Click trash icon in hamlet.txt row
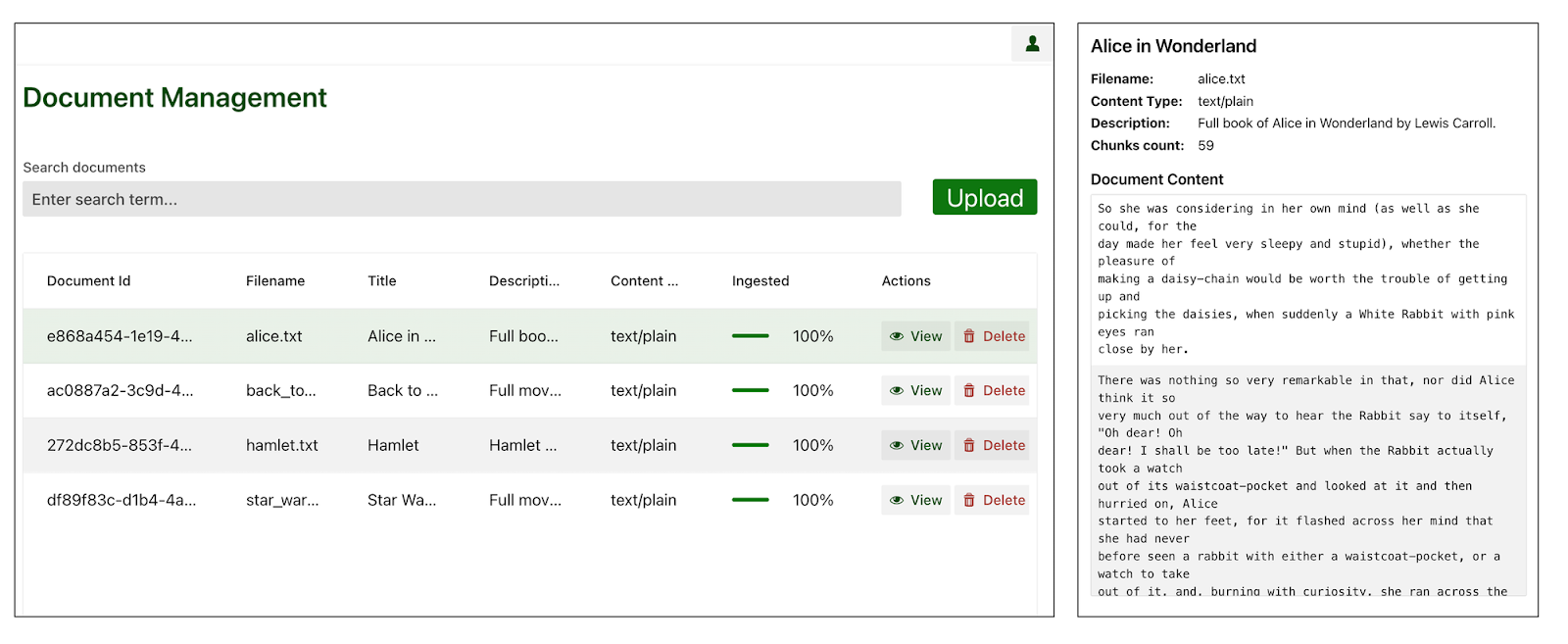The image size is (1568, 644). click(969, 446)
